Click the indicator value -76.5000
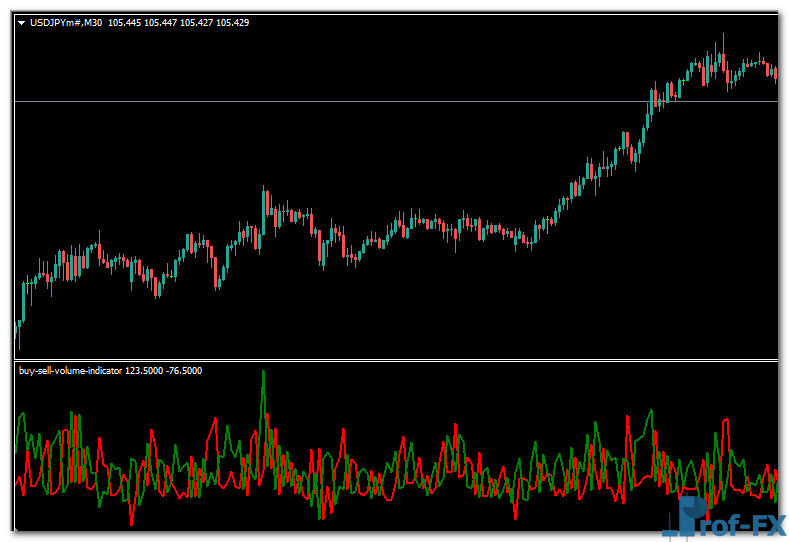Screen dimensions: 789x542 coord(183,371)
